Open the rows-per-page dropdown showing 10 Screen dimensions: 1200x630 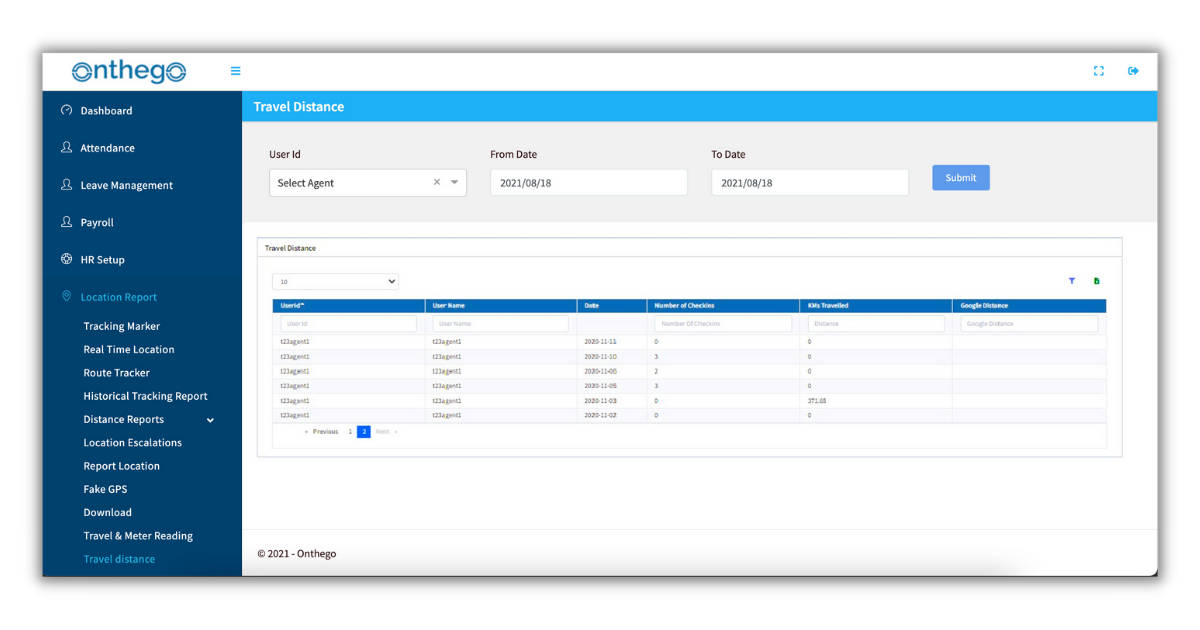click(335, 281)
